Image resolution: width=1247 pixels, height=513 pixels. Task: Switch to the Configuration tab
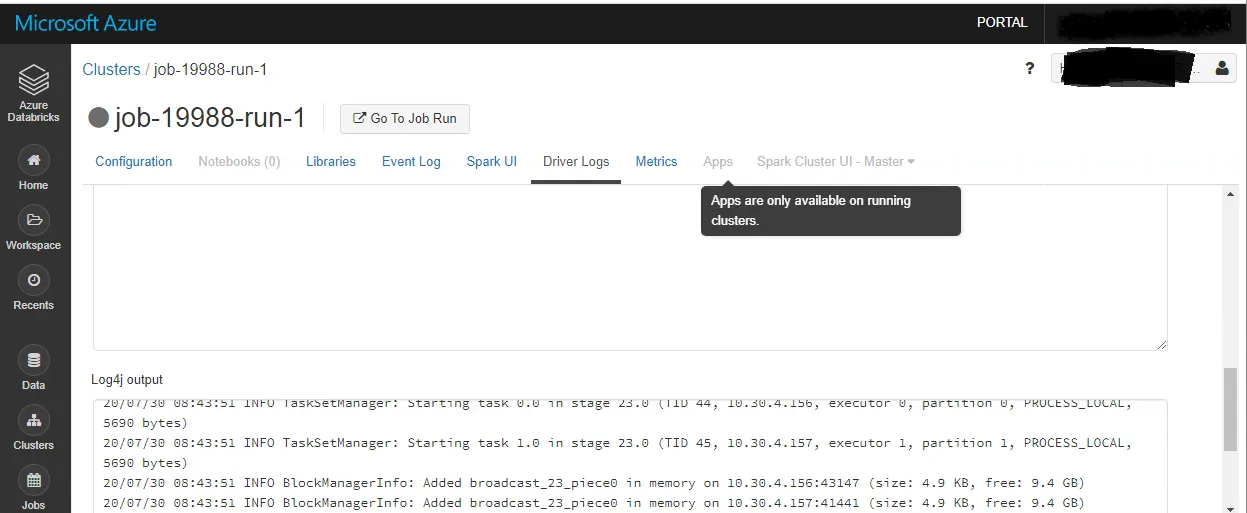134,161
